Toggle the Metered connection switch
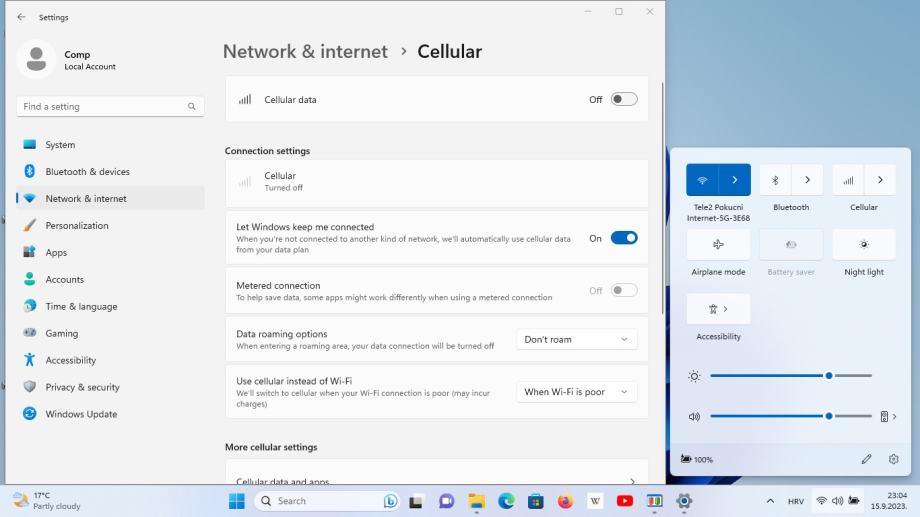Viewport: 920px width, 517px height. click(x=624, y=290)
